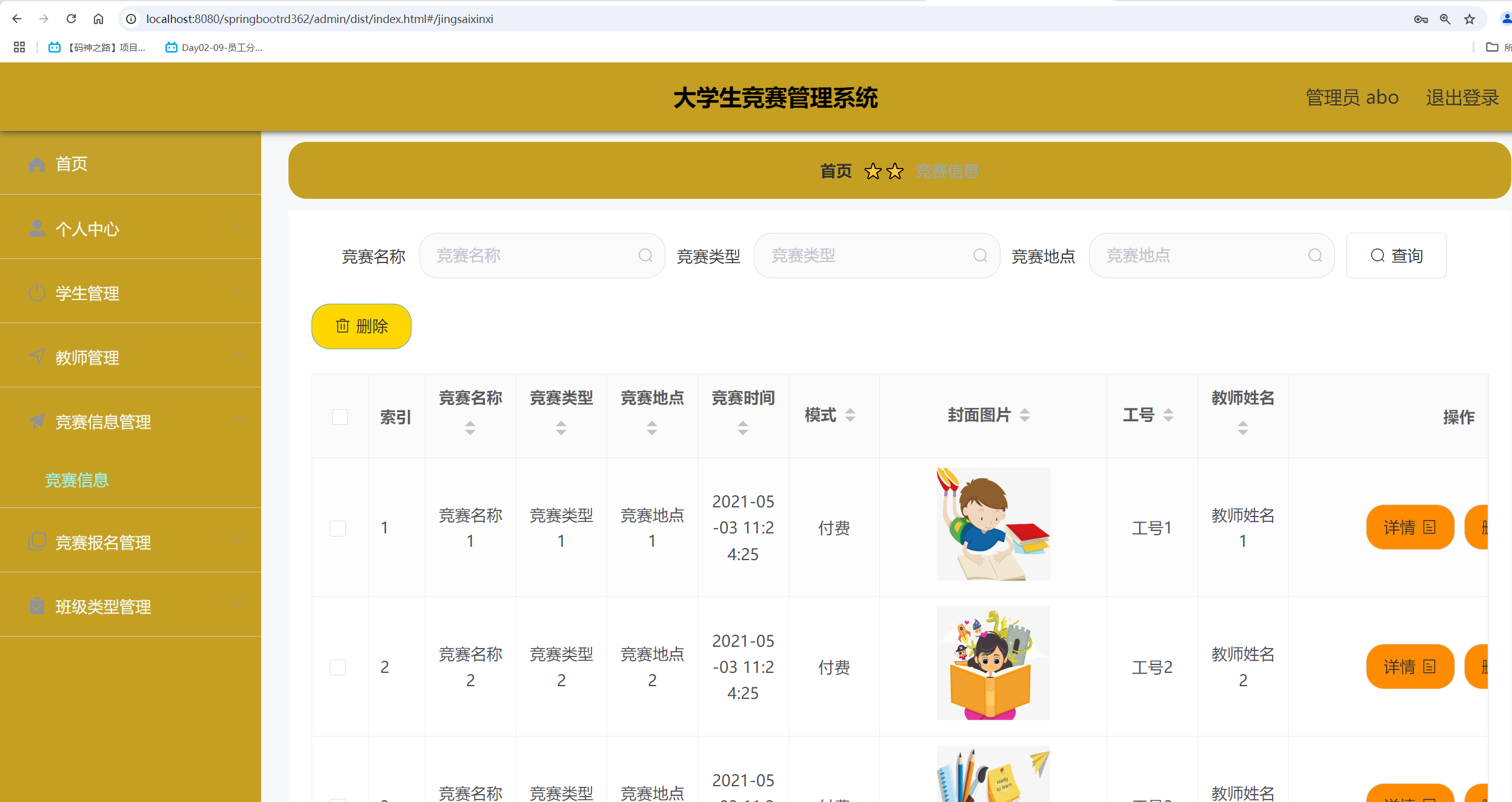Click the 查询 search button
1512x802 pixels.
1396,256
